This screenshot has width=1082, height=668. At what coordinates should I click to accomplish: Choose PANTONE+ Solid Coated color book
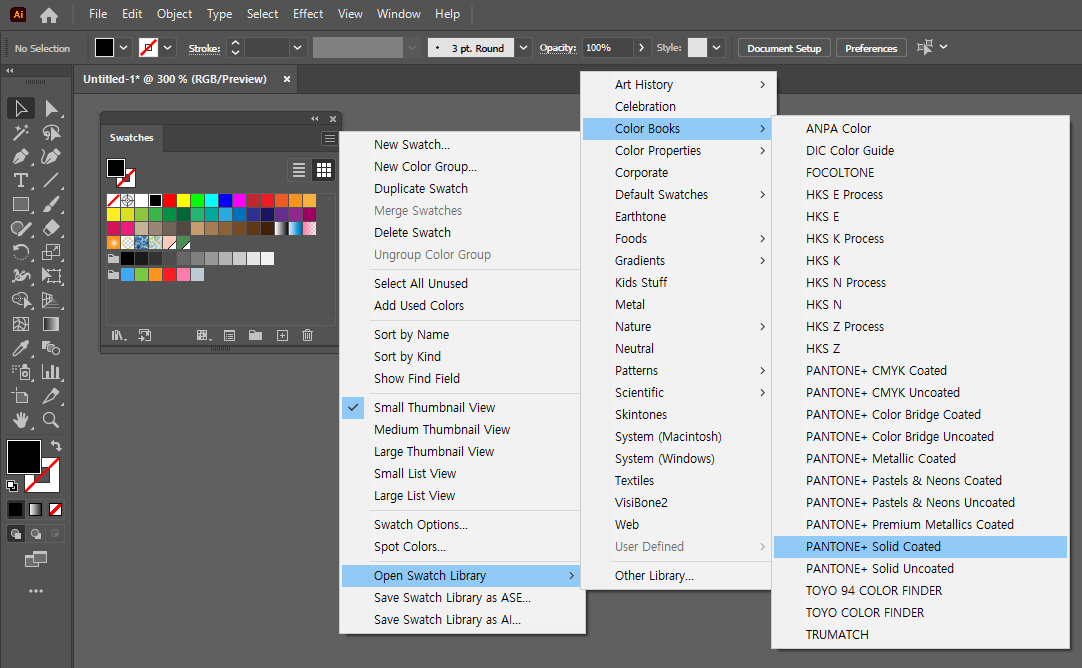921,547
